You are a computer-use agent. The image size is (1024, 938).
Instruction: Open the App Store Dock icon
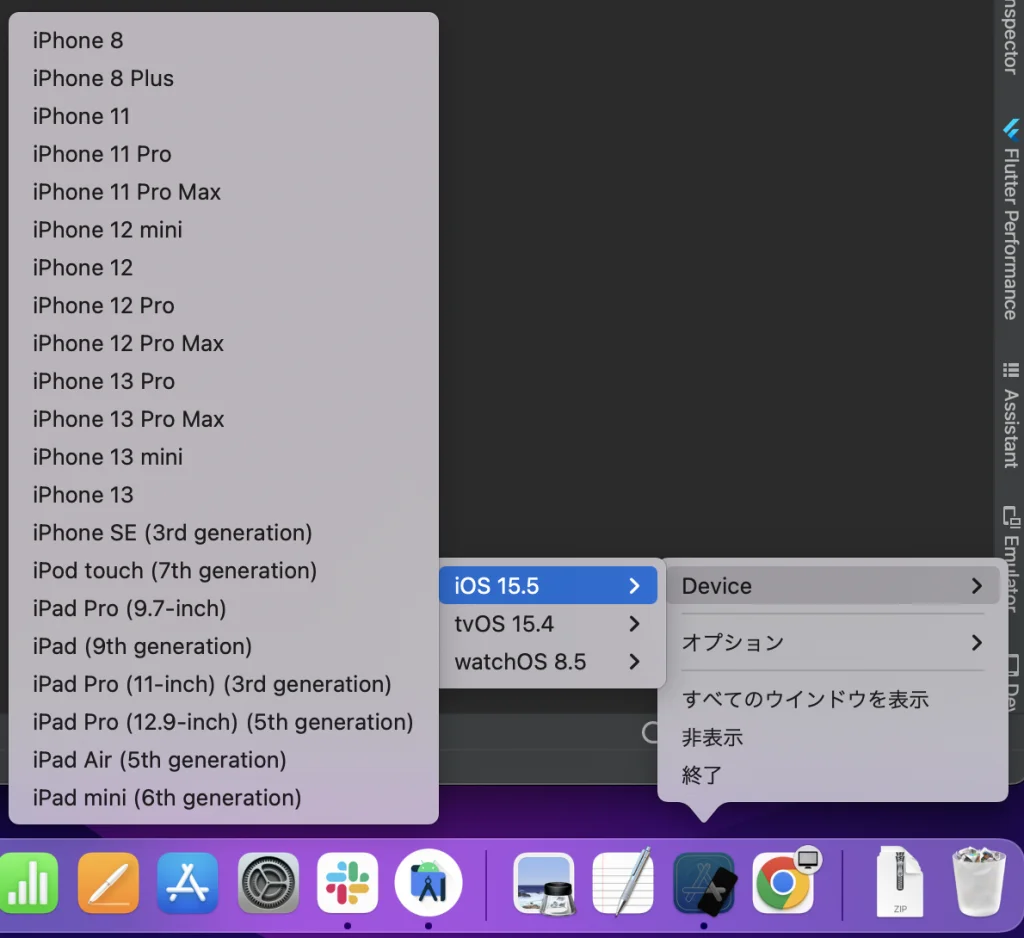tap(188, 882)
